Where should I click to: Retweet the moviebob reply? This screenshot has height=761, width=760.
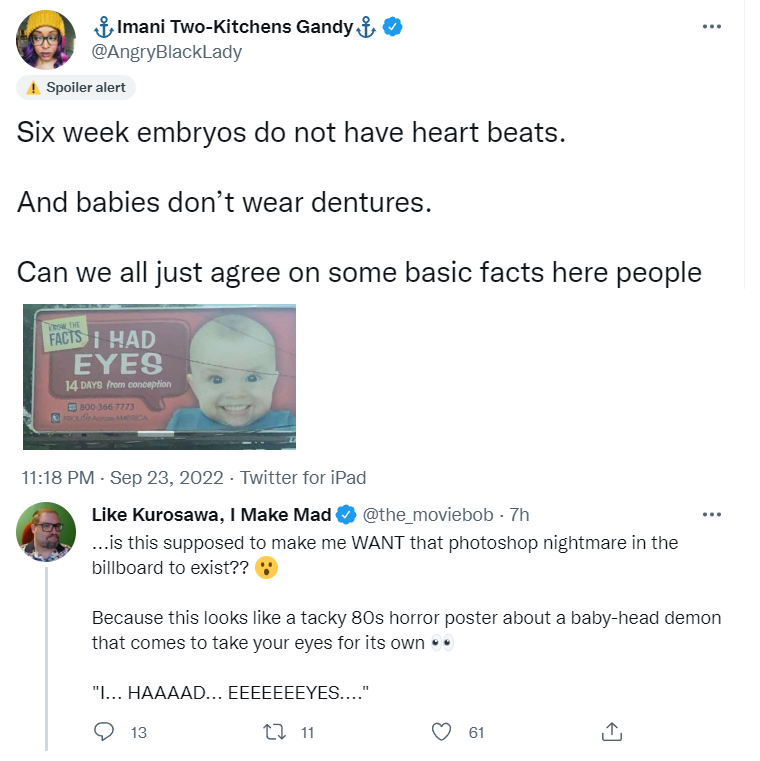(x=274, y=731)
